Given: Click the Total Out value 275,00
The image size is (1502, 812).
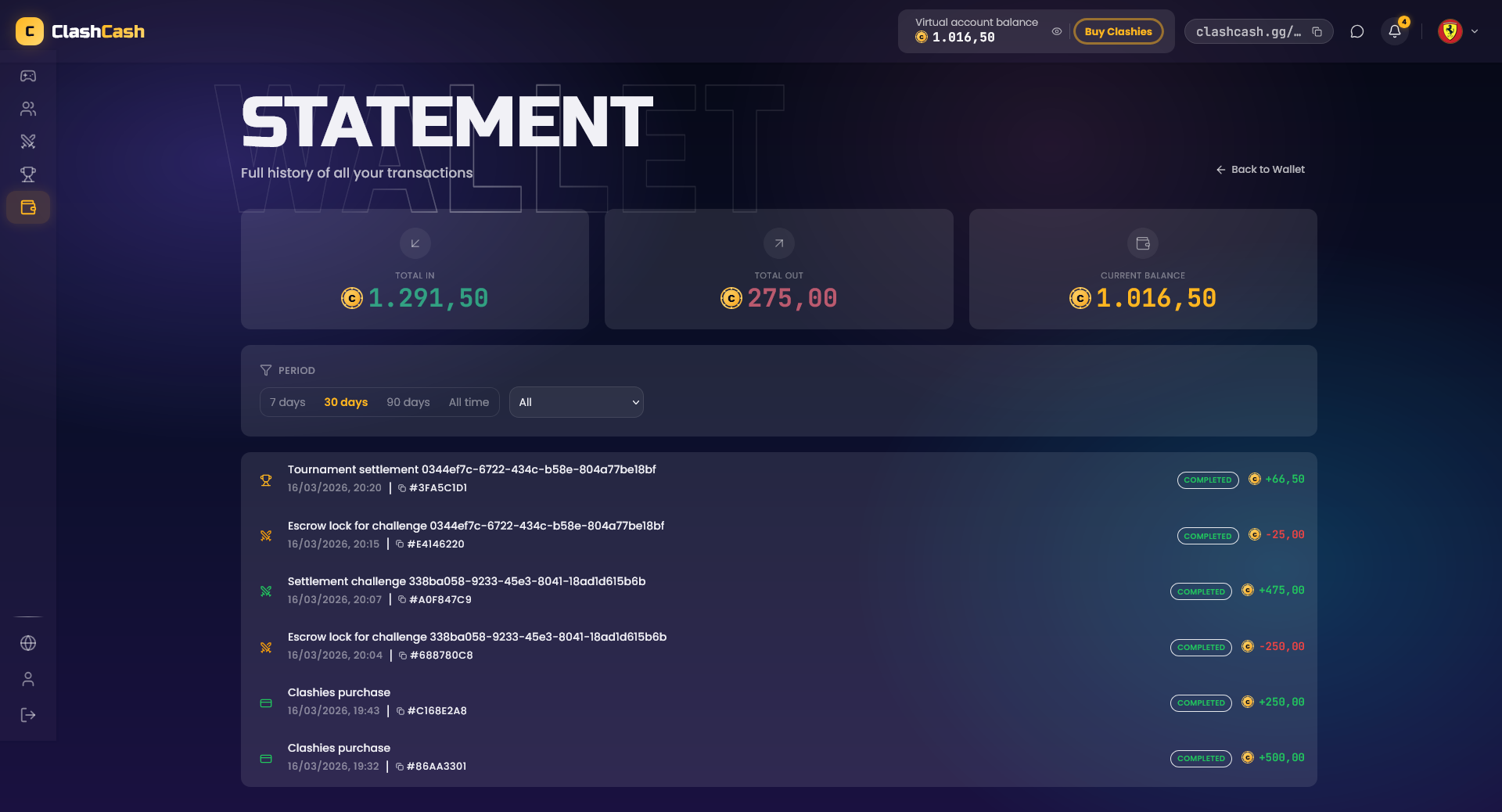Looking at the screenshot, I should [792, 298].
